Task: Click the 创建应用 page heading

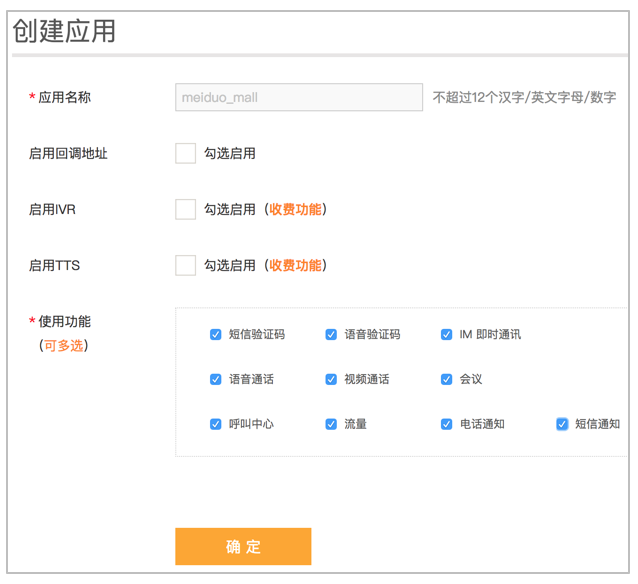Action: pos(64,31)
